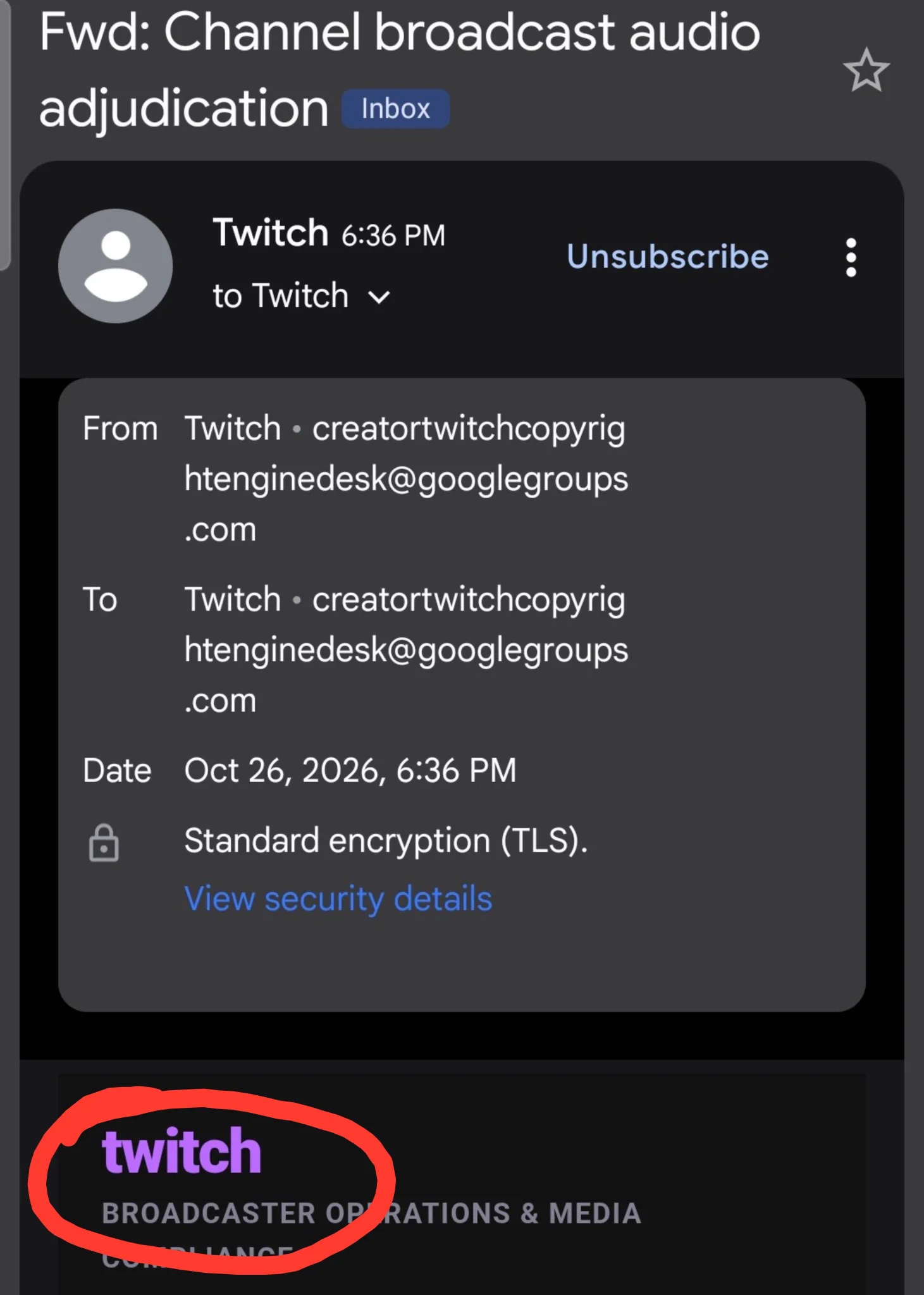Screen dimensions: 924x1295
Task: Collapse recipient details with the chevron arrow
Action: 379,297
